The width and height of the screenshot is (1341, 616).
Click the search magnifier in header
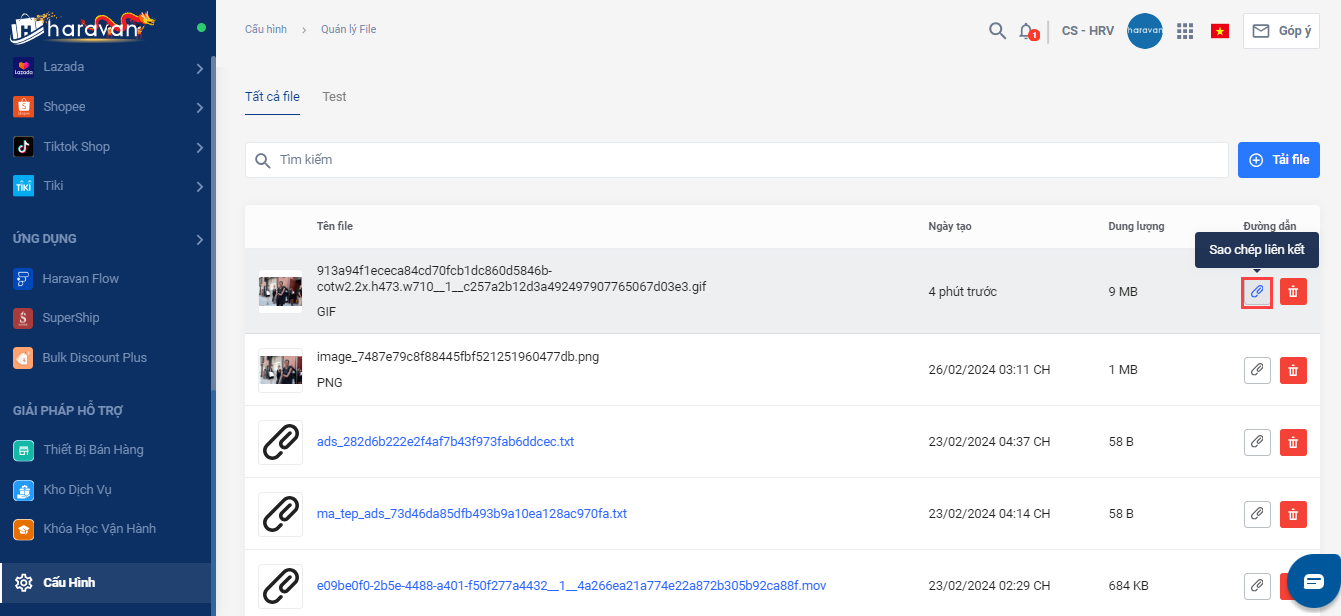[997, 31]
